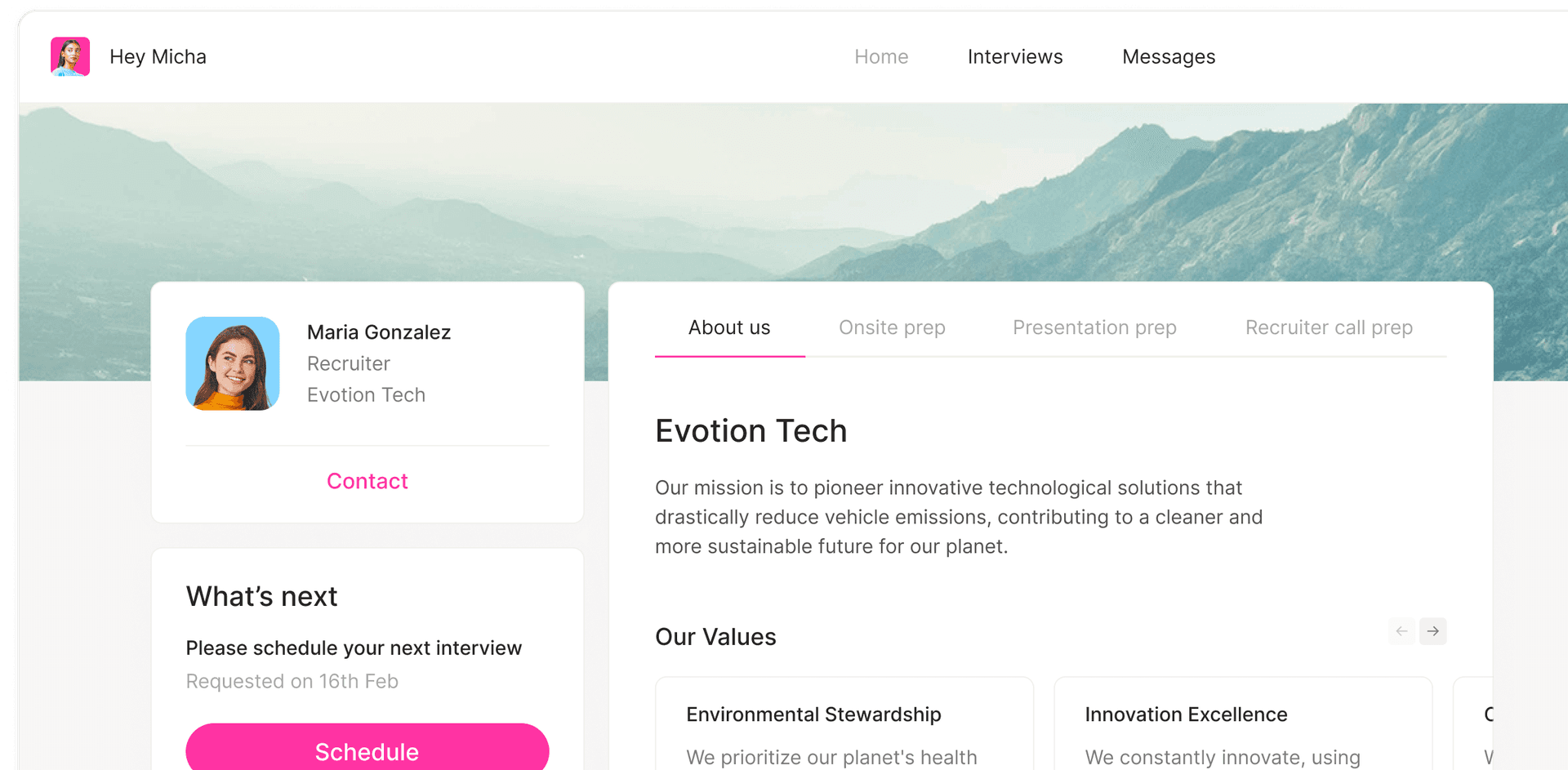Click the Contact link for the recruiter
Screen dimensions: 1568x770
point(367,481)
